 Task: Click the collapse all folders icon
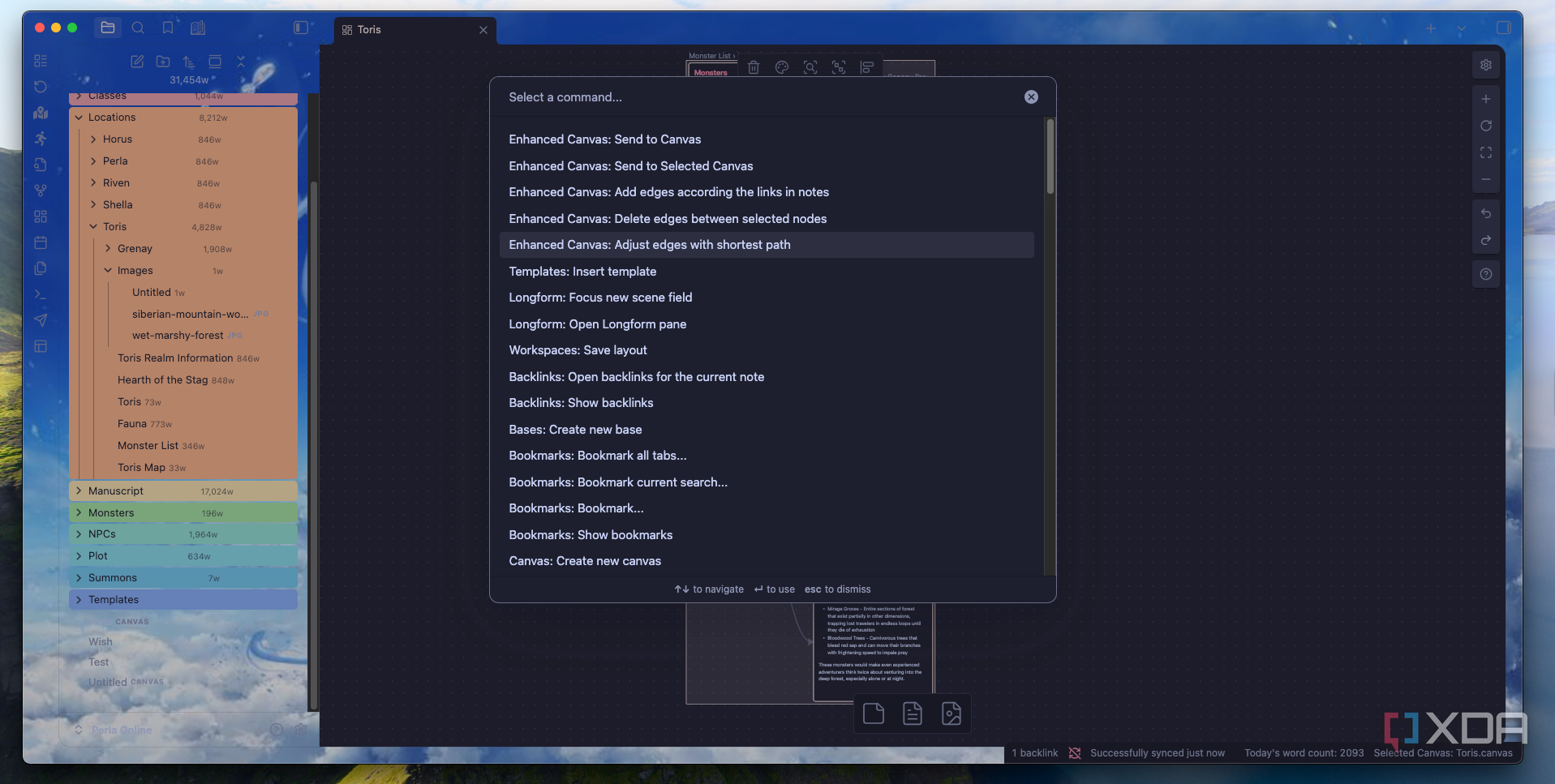(x=241, y=62)
